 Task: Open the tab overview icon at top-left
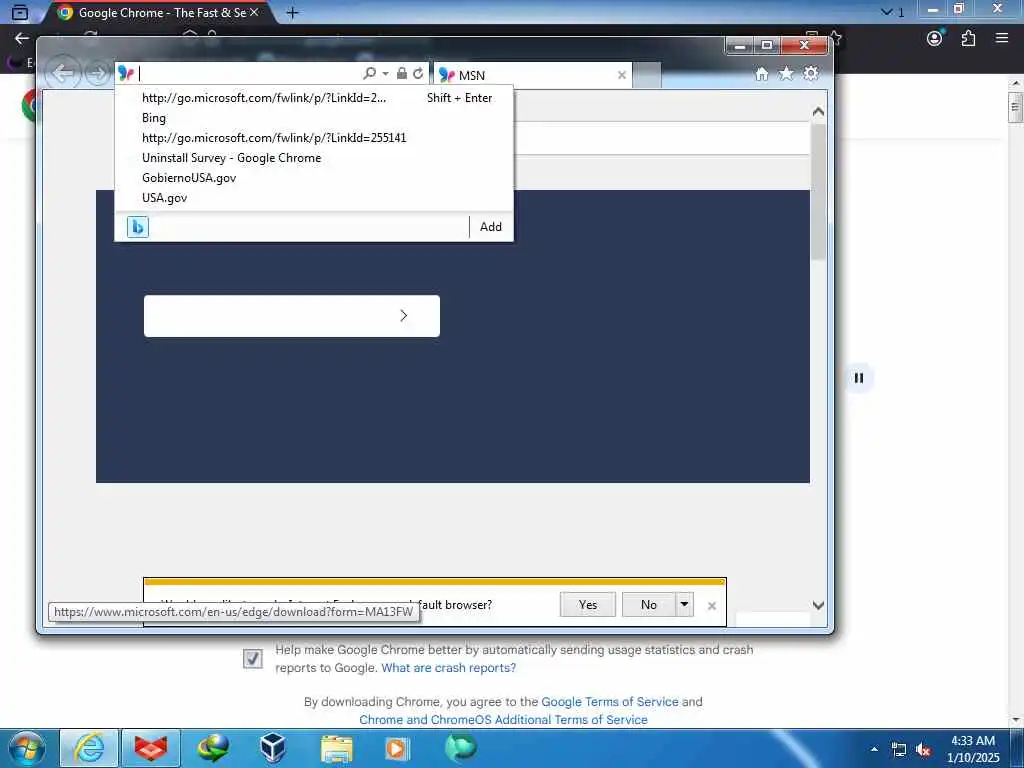[x=20, y=12]
